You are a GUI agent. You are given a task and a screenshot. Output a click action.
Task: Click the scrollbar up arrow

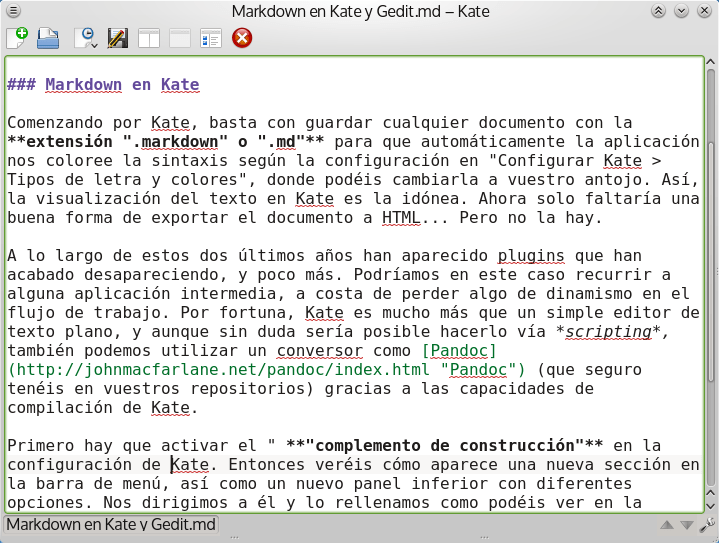(x=710, y=64)
